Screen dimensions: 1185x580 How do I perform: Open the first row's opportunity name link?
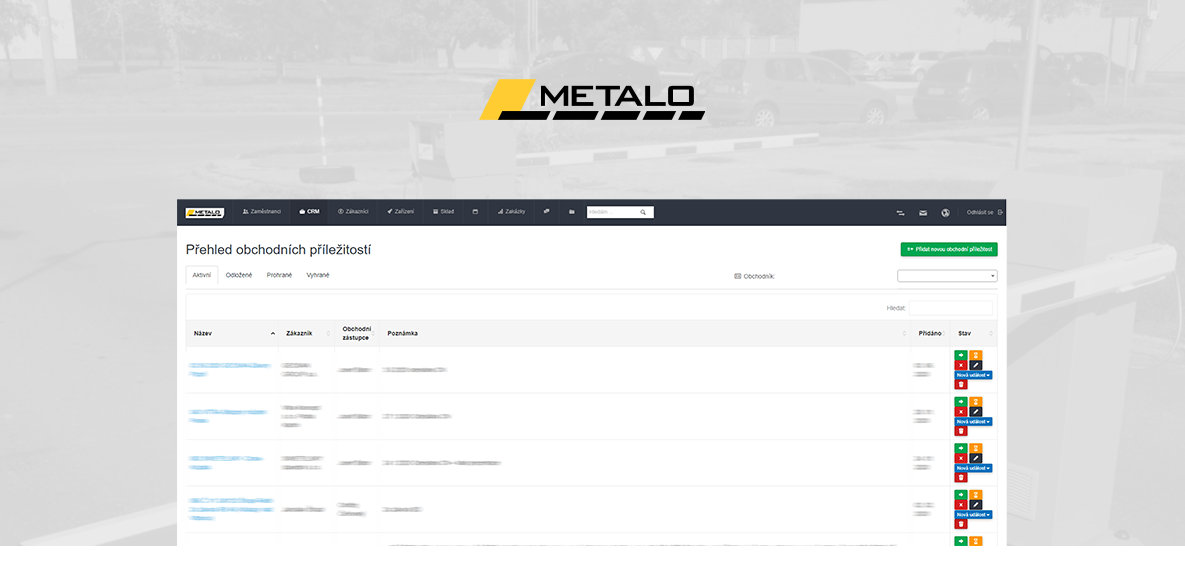[x=229, y=369]
